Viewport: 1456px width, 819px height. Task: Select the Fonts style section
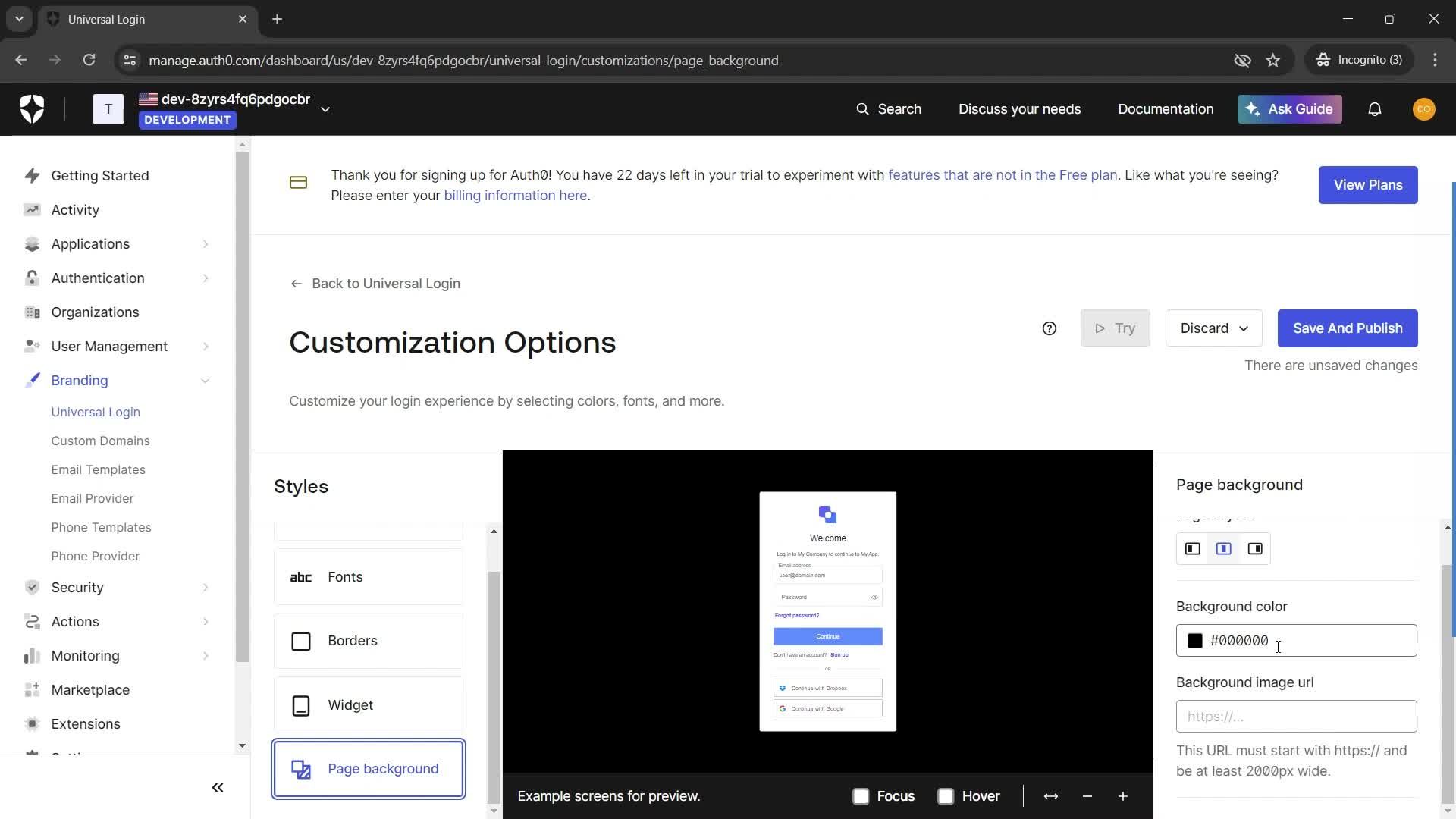[x=369, y=577]
